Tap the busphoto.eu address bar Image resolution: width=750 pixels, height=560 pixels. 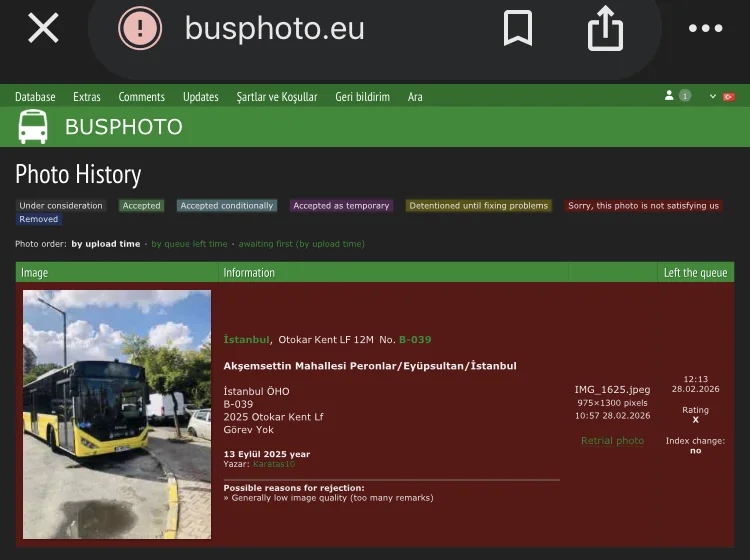coord(275,28)
